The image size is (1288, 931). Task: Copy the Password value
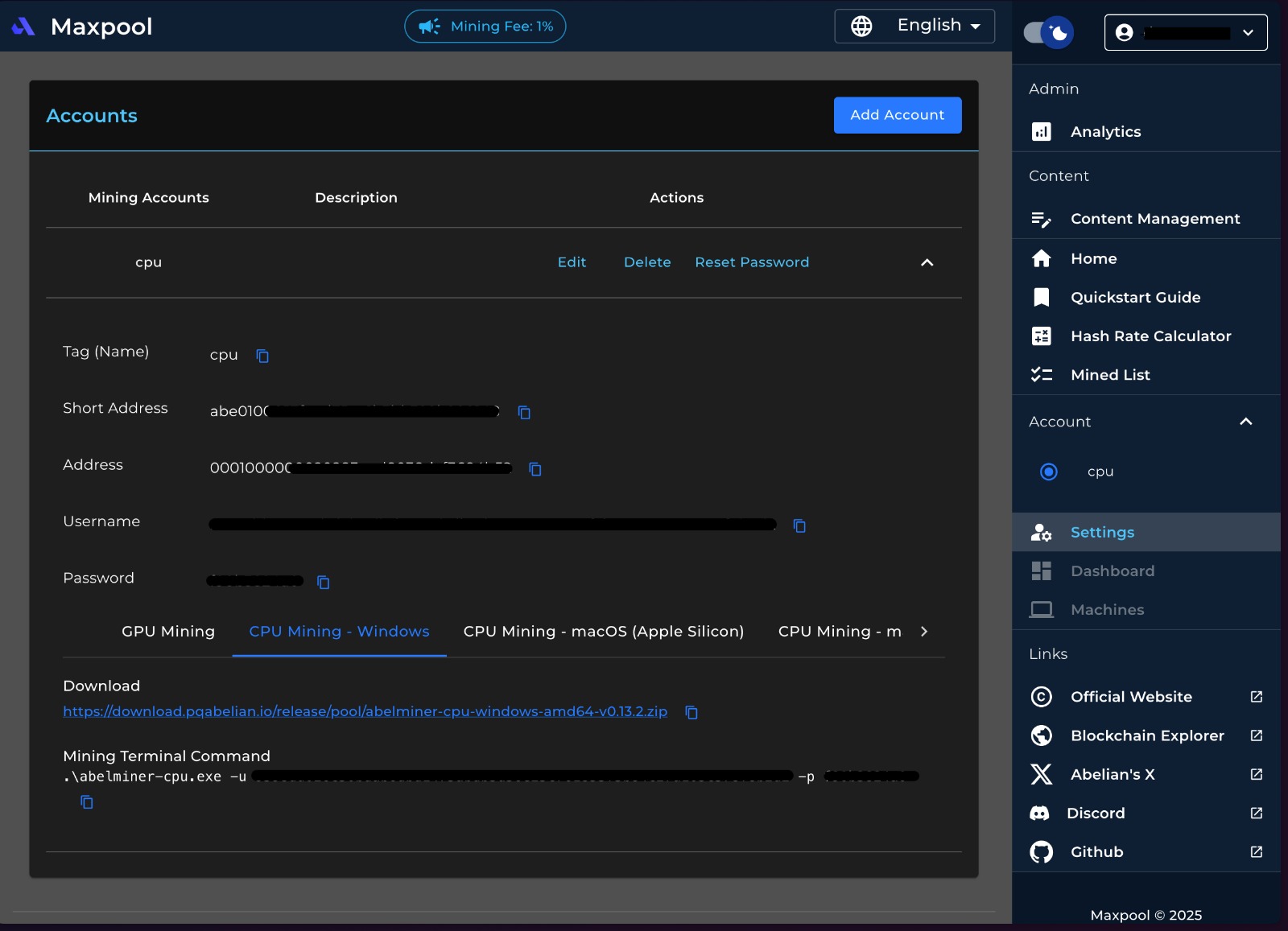[x=324, y=582]
